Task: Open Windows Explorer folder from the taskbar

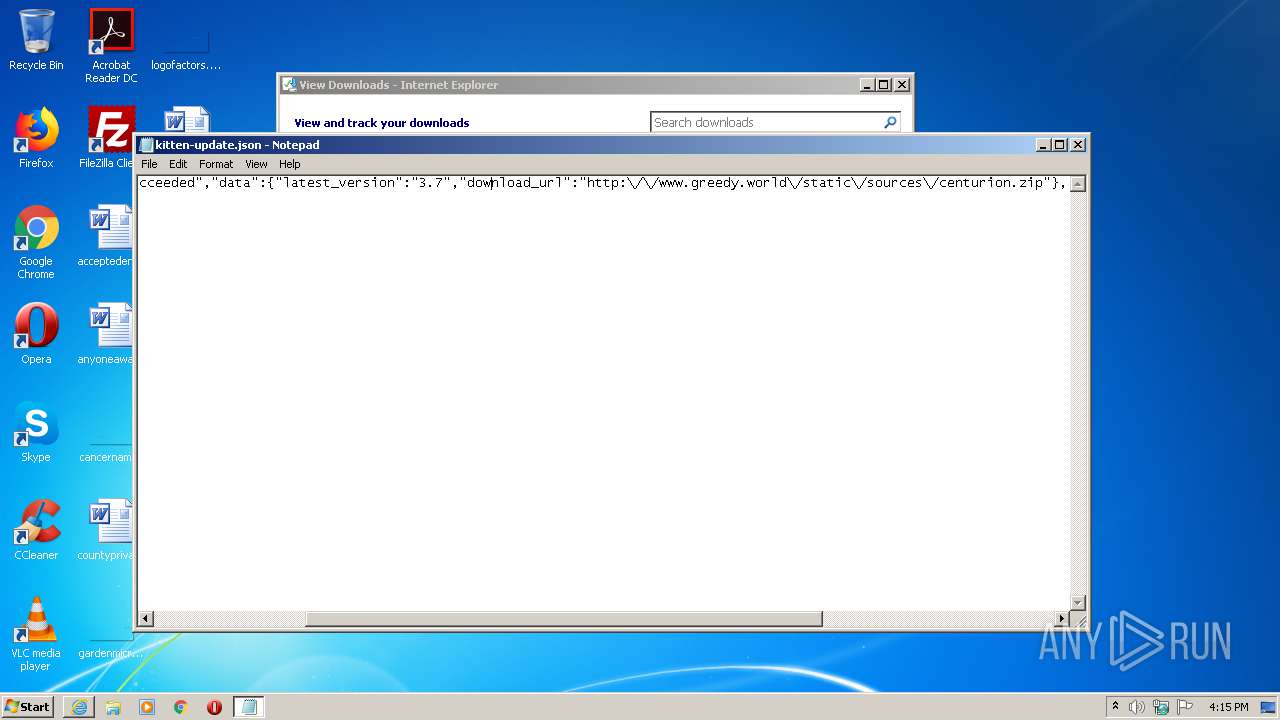Action: pos(113,706)
